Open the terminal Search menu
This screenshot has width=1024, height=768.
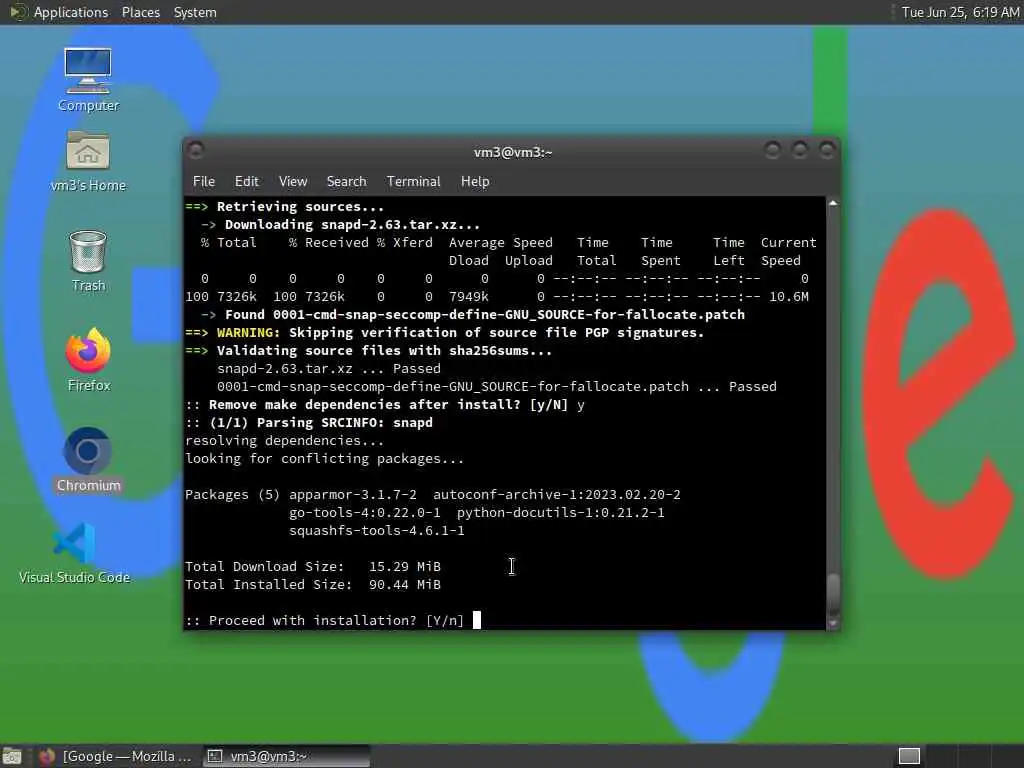[x=346, y=182]
